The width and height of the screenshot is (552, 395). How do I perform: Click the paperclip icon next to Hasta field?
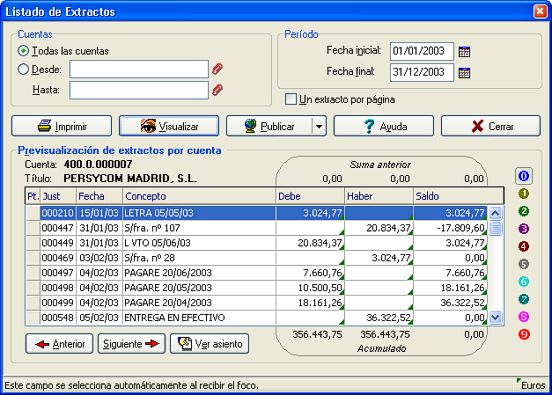point(217,90)
